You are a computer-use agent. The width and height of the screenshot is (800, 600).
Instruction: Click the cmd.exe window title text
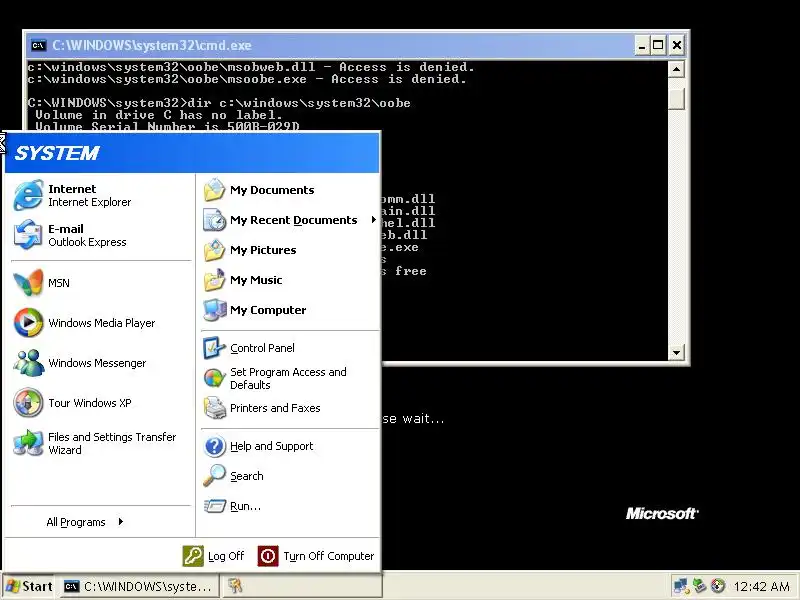[x=152, y=45]
